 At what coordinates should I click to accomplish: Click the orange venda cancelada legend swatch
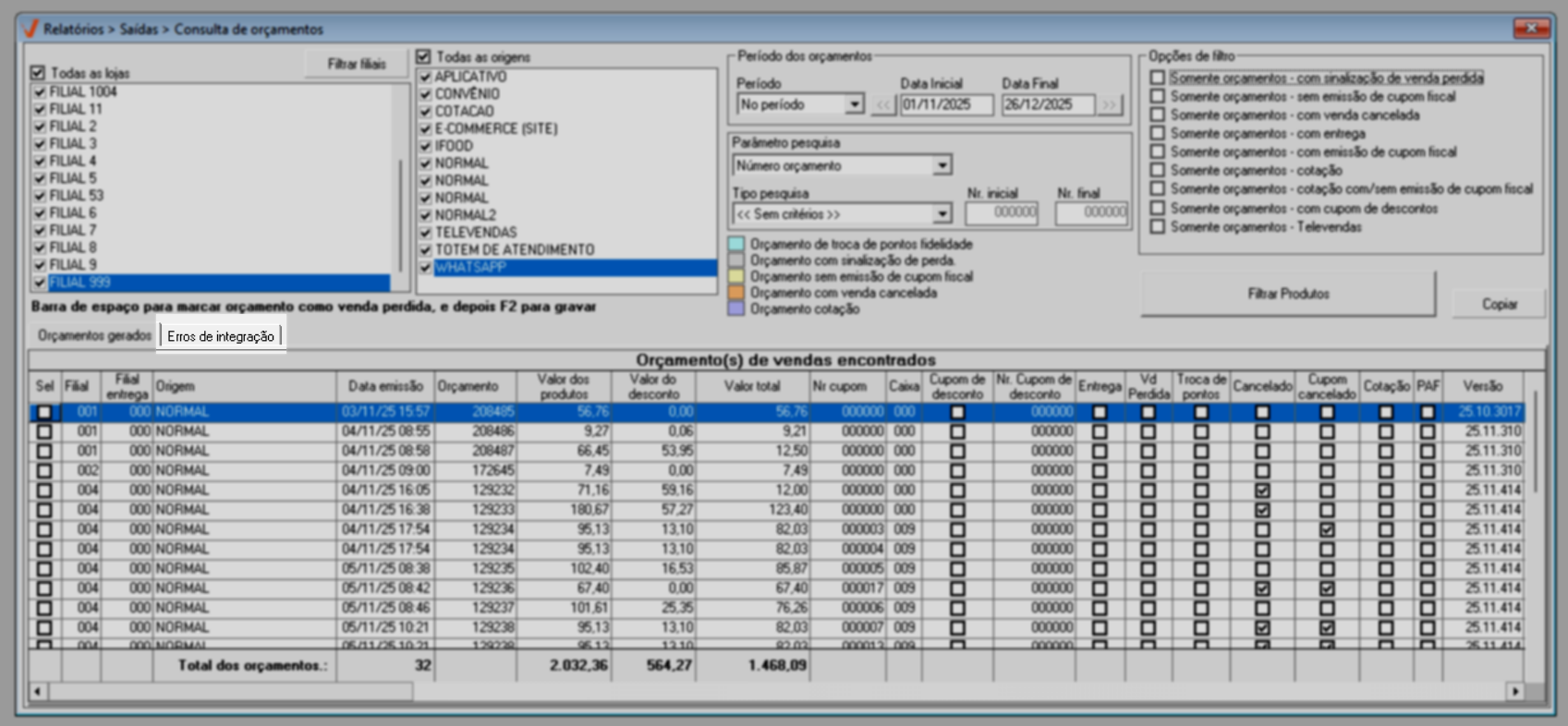(735, 294)
